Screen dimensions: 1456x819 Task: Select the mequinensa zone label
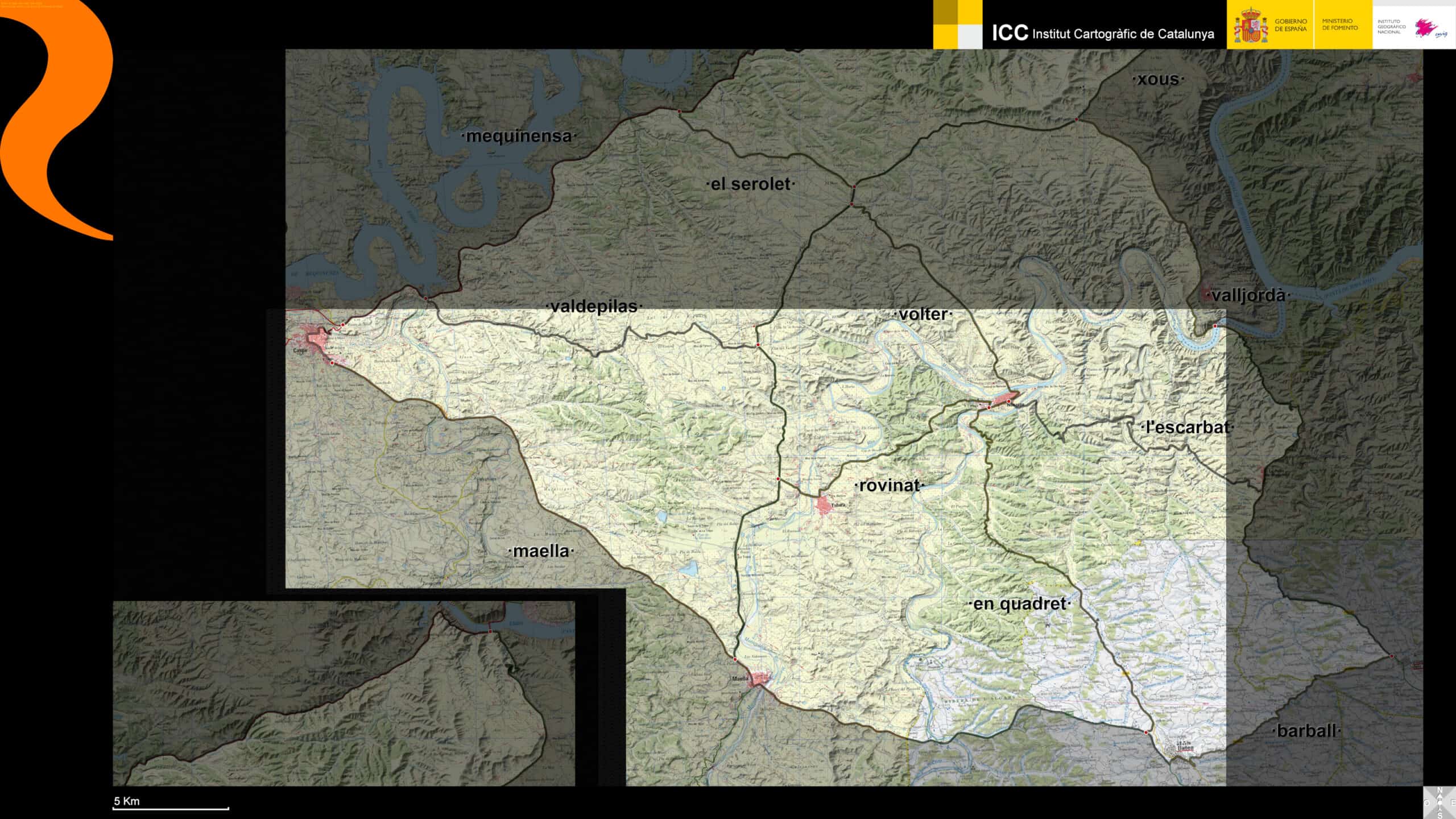click(519, 136)
